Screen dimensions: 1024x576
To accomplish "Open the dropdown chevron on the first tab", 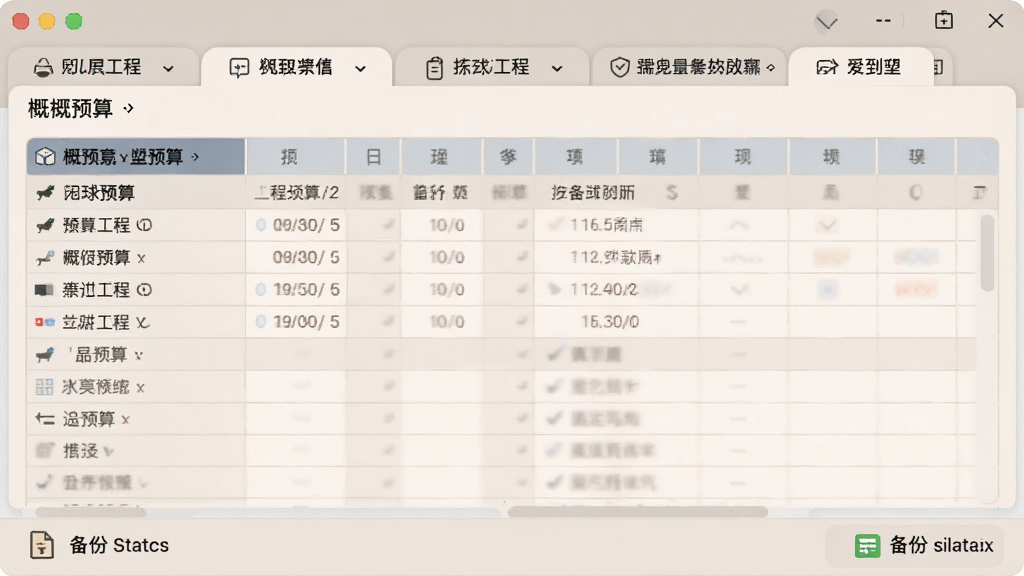I will tap(168, 69).
